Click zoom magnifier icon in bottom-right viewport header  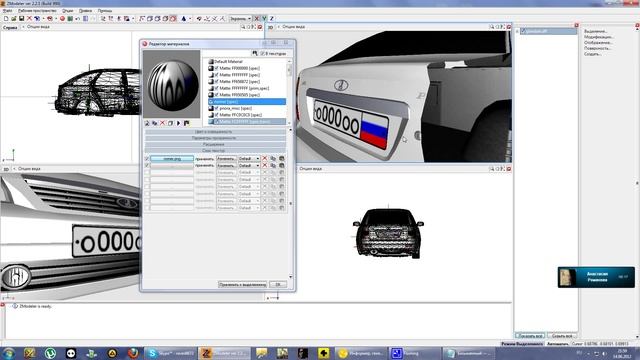pyautogui.click(x=491, y=169)
